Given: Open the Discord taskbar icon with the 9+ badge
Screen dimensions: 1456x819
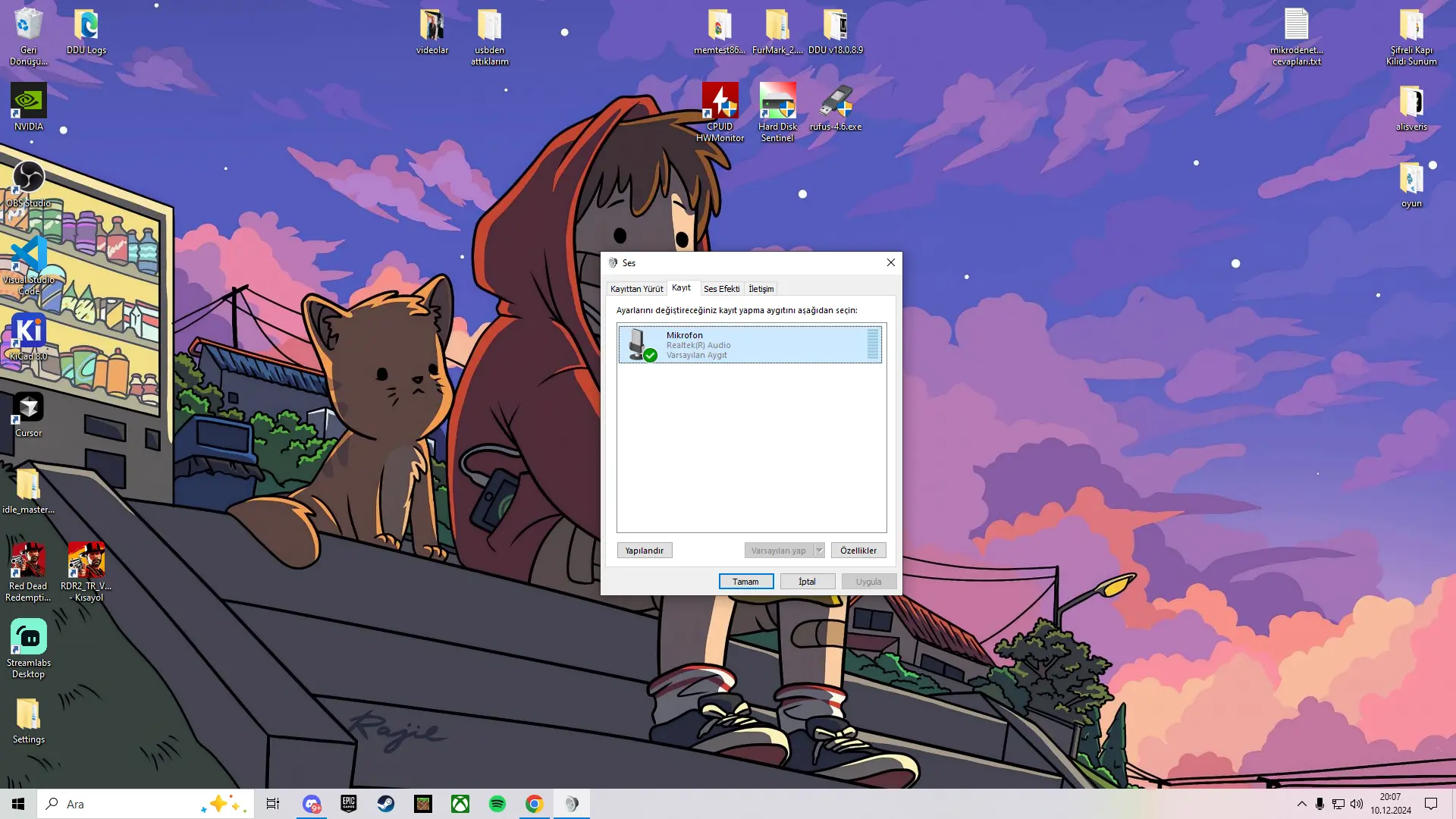Looking at the screenshot, I should pos(312,804).
